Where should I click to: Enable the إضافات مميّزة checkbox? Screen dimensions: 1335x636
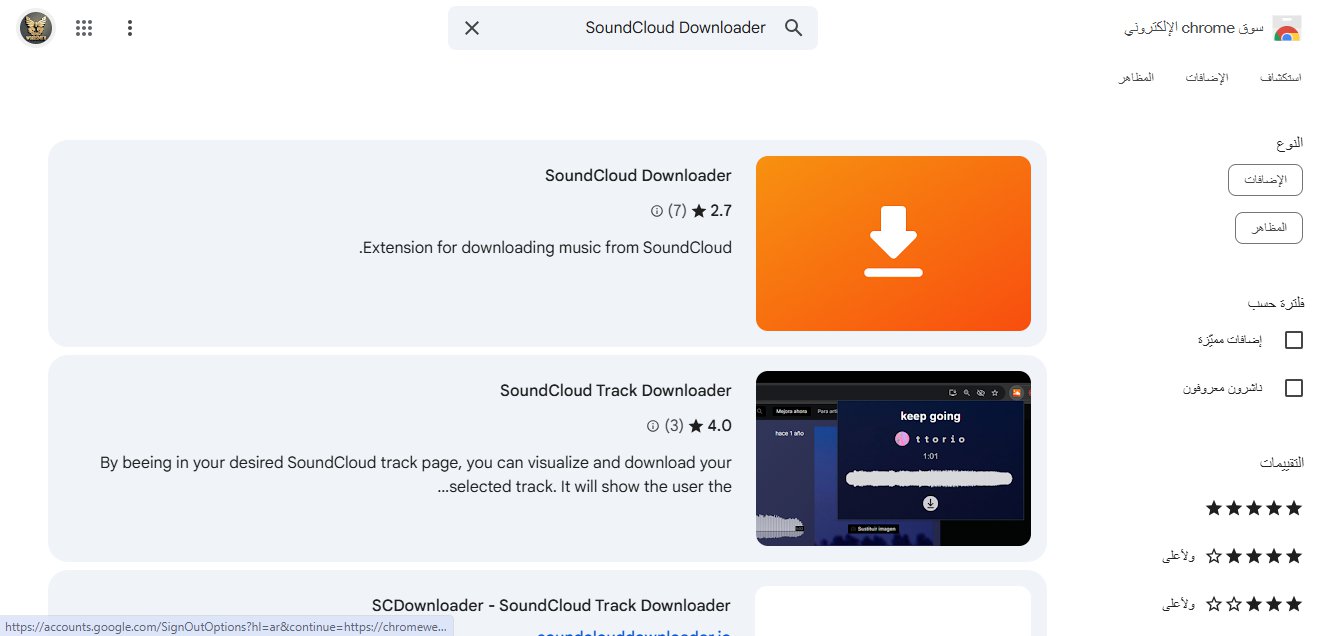[x=1293, y=340]
